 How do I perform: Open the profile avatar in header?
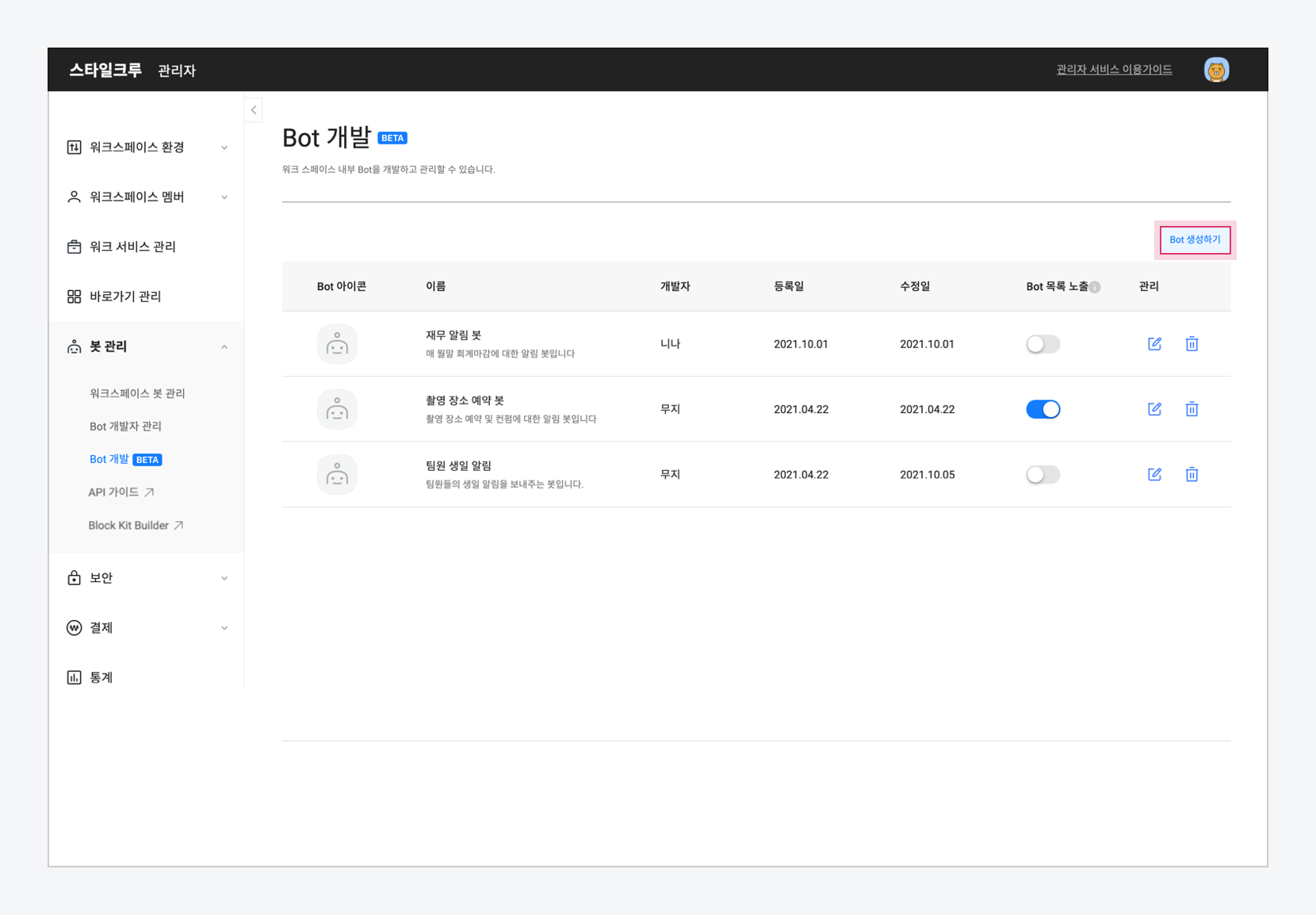(x=1216, y=70)
